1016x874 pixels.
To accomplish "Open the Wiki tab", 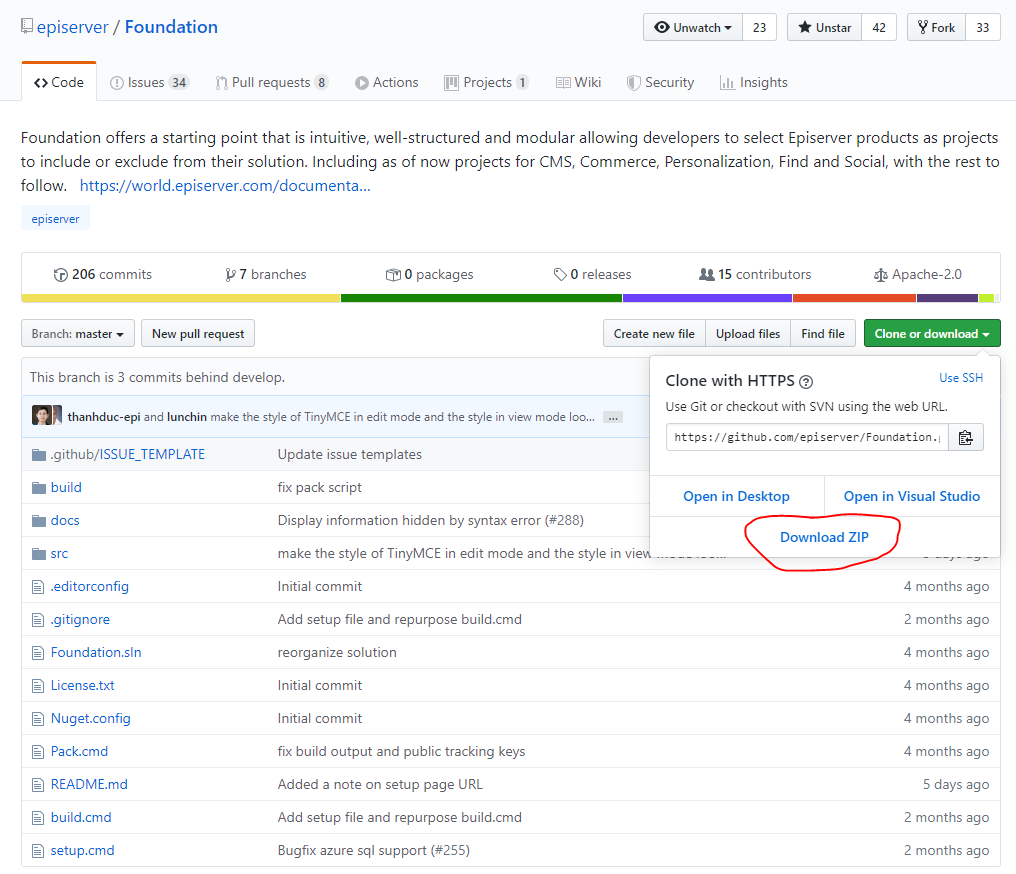I will (579, 82).
